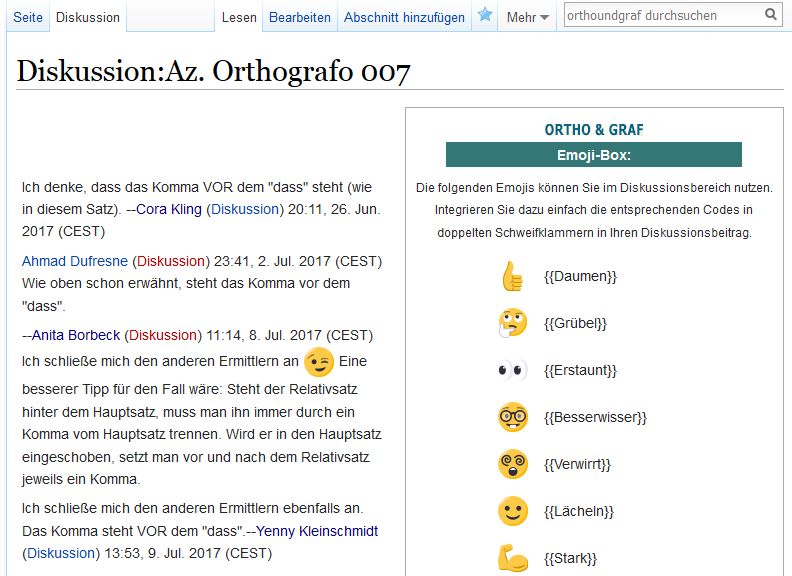Click timestamp 23:41, 2. Jul. 2017

273,261
